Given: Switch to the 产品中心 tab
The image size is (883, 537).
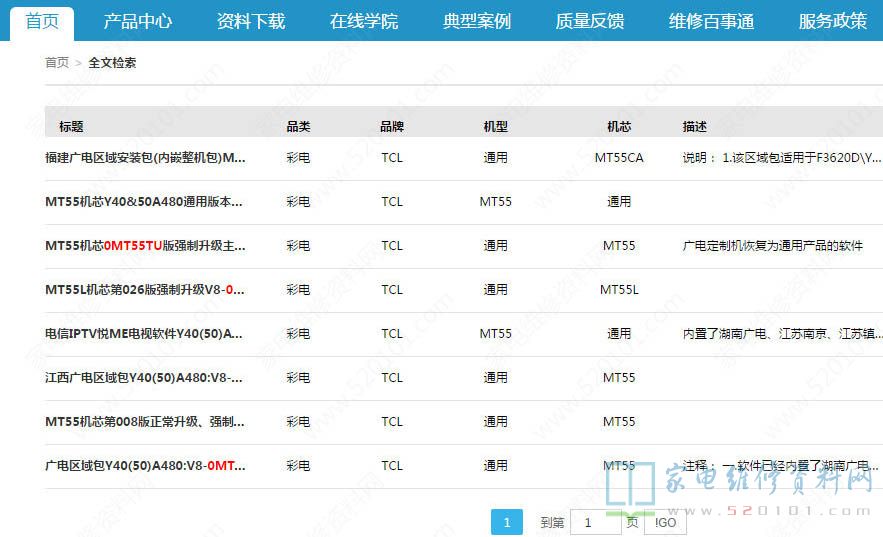Looking at the screenshot, I should point(138,21).
